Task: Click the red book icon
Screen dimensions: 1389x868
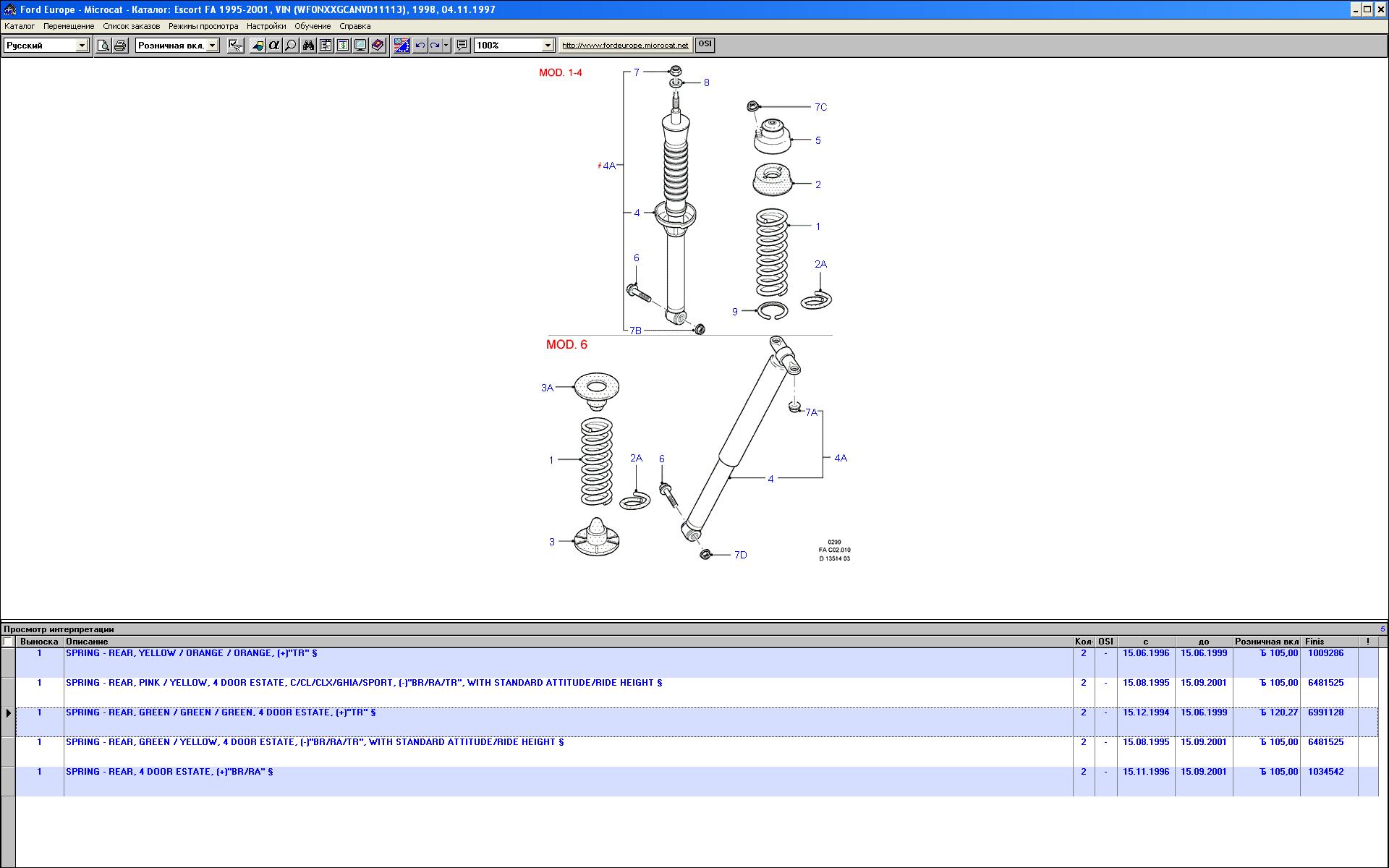Action: click(x=378, y=46)
